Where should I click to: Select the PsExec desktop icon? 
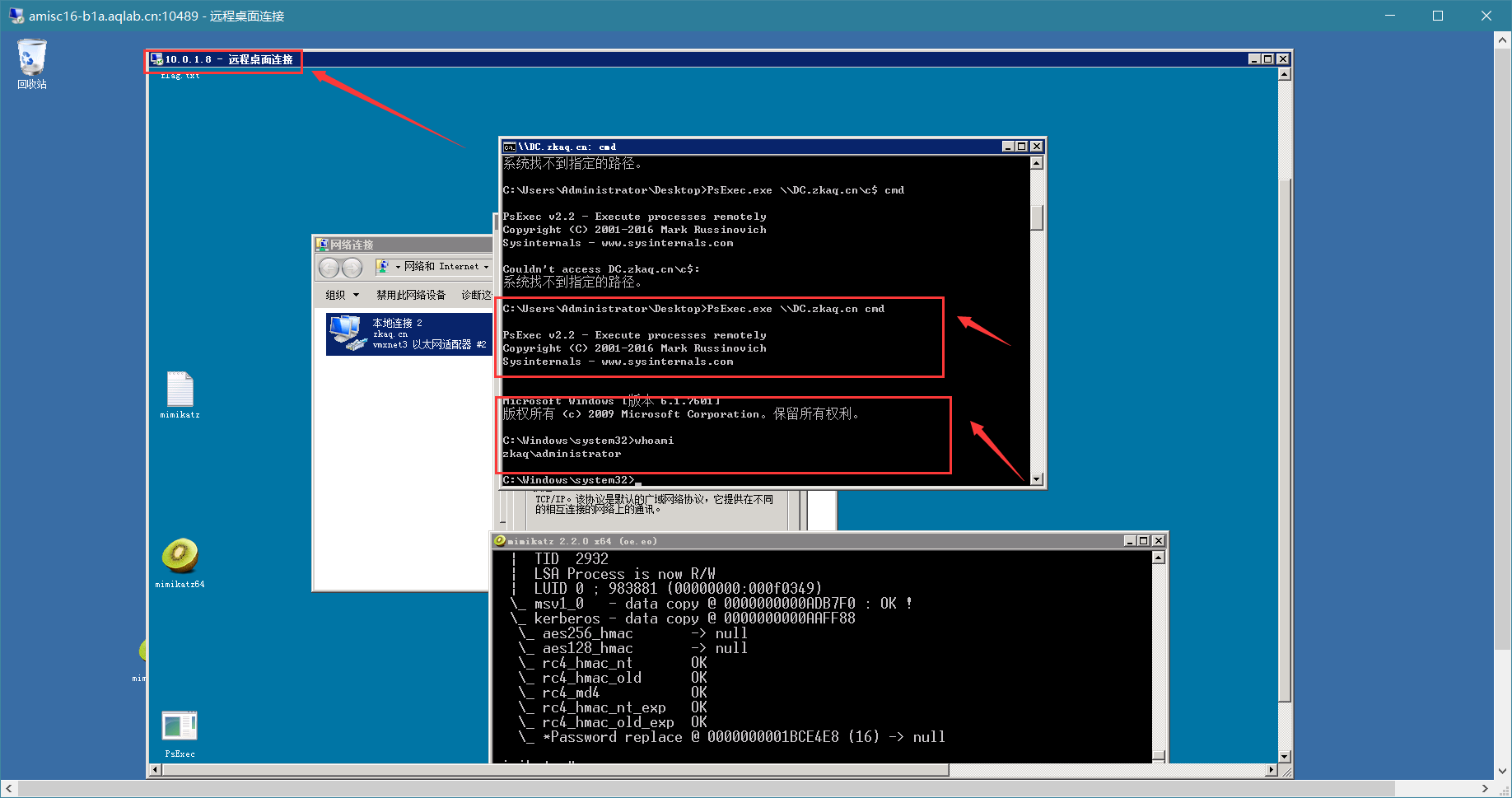(180, 734)
